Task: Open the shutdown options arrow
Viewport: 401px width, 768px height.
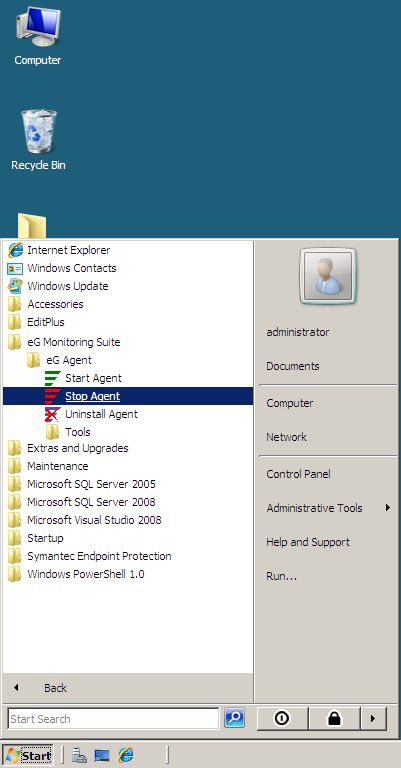Action: point(373,719)
